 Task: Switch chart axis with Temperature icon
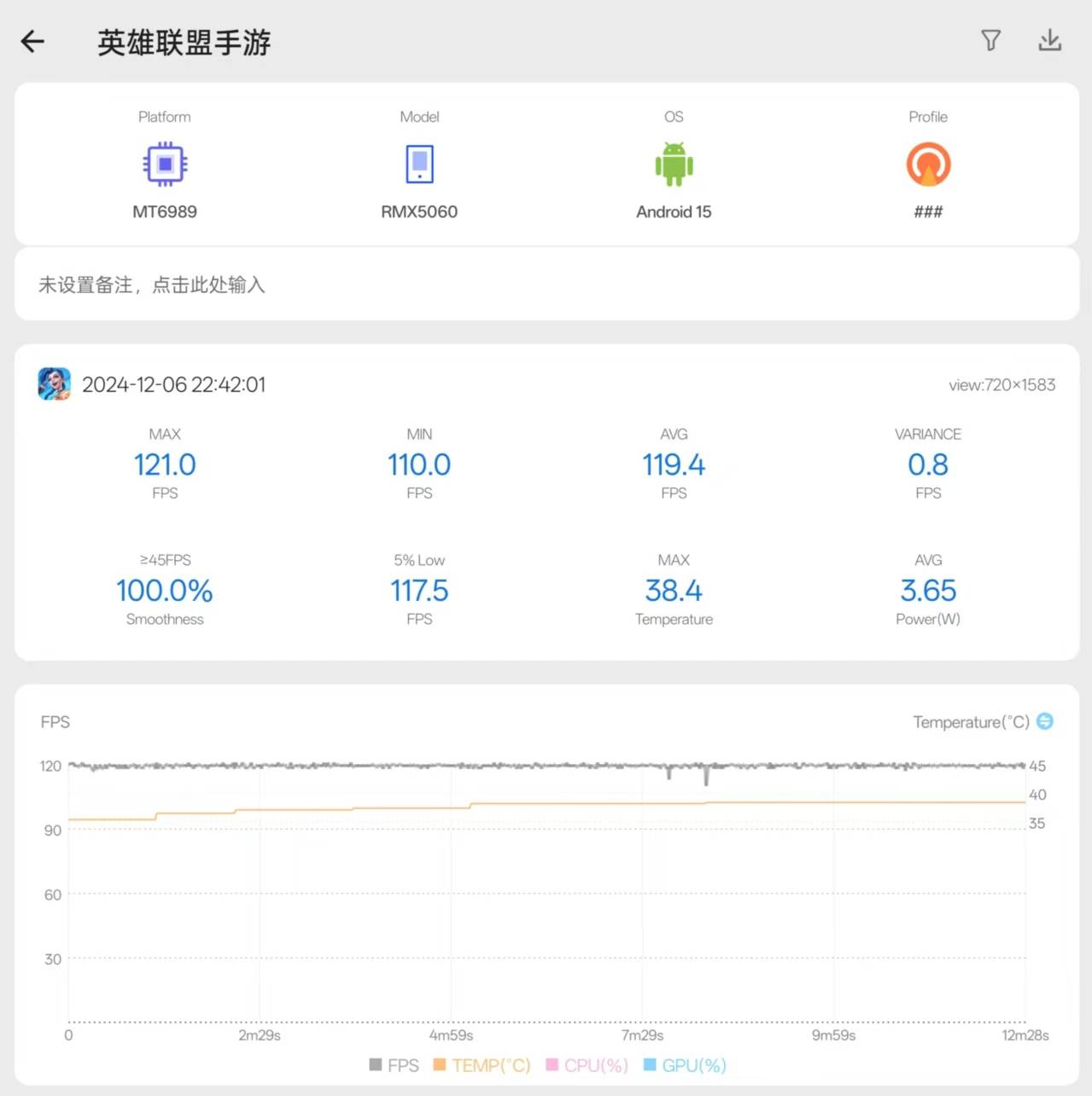pyautogui.click(x=1045, y=721)
